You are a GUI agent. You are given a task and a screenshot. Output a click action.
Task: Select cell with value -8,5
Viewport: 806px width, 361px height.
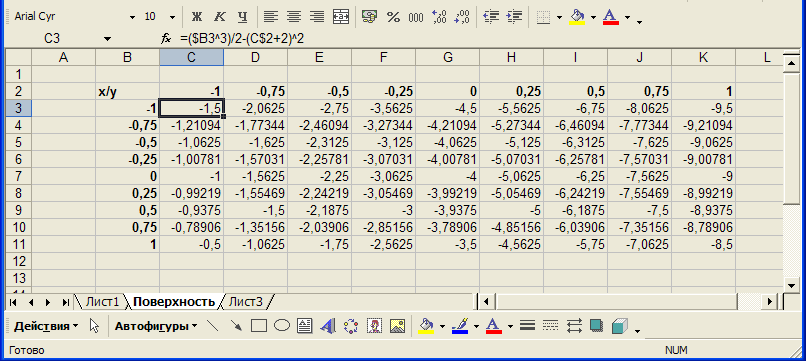(703, 244)
